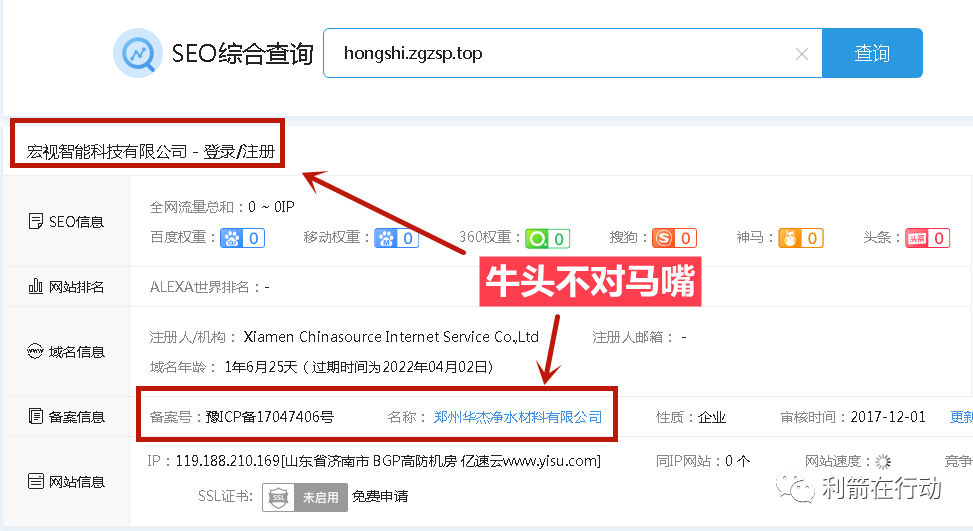Click the 查询 search button
This screenshot has width=973, height=531.
point(872,53)
